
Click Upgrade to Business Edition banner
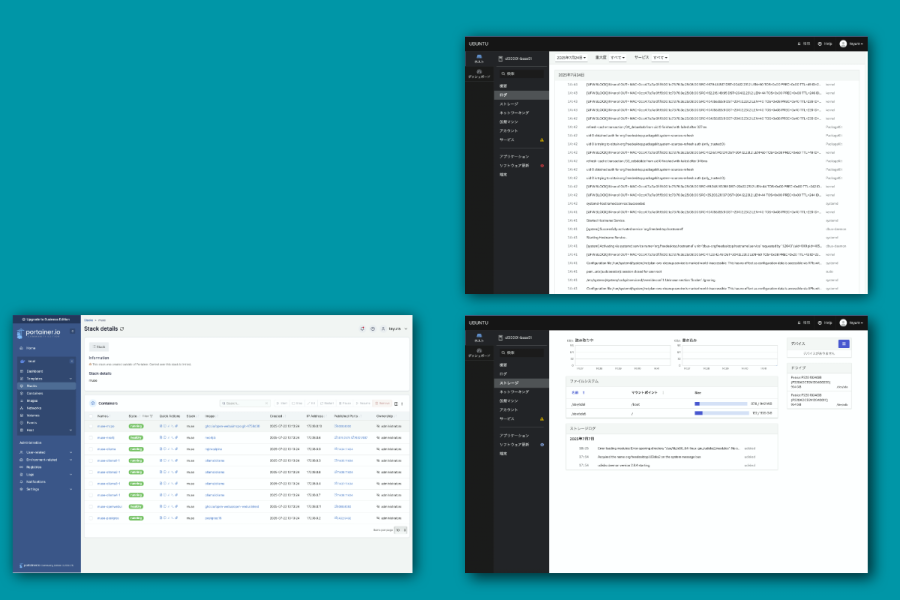[46, 319]
